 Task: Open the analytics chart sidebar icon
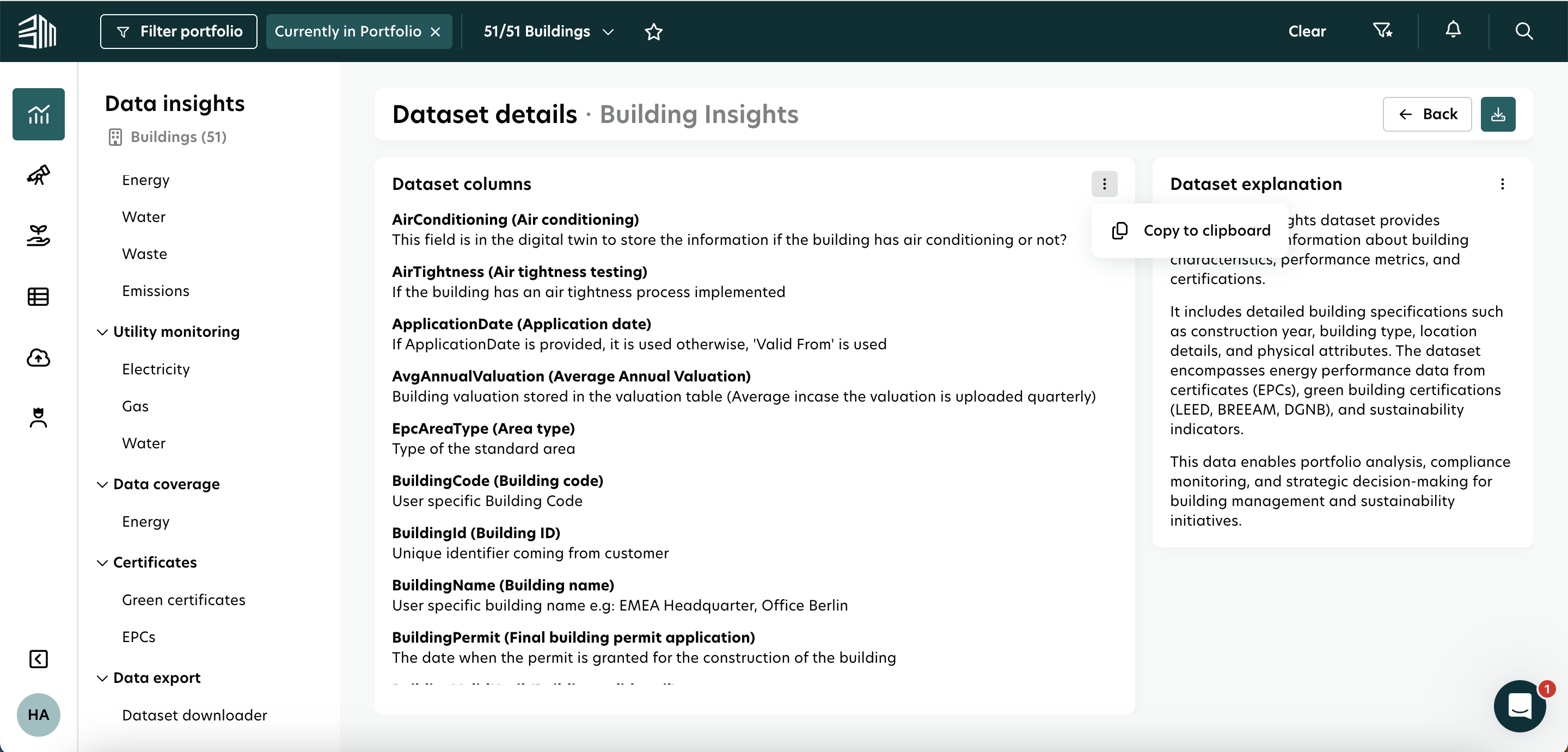(38, 114)
